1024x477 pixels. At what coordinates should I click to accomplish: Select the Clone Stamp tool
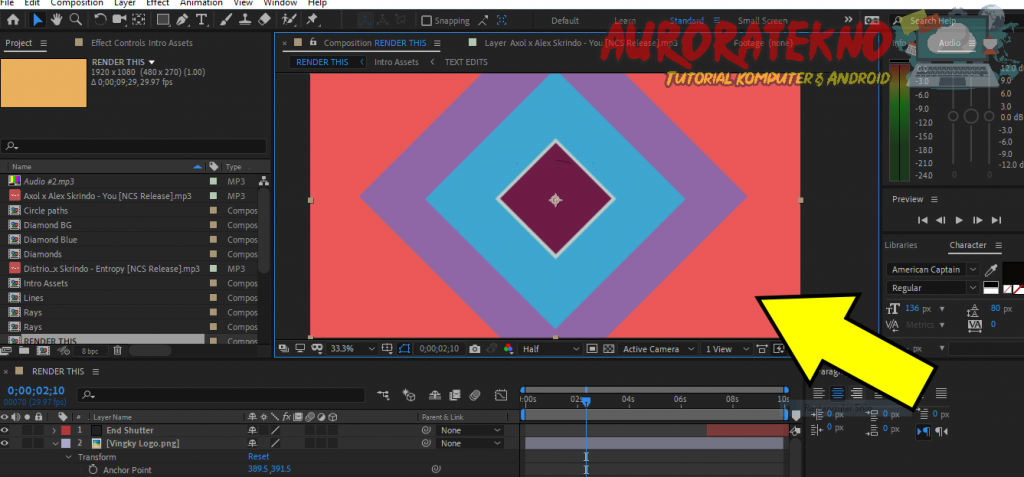(245, 20)
